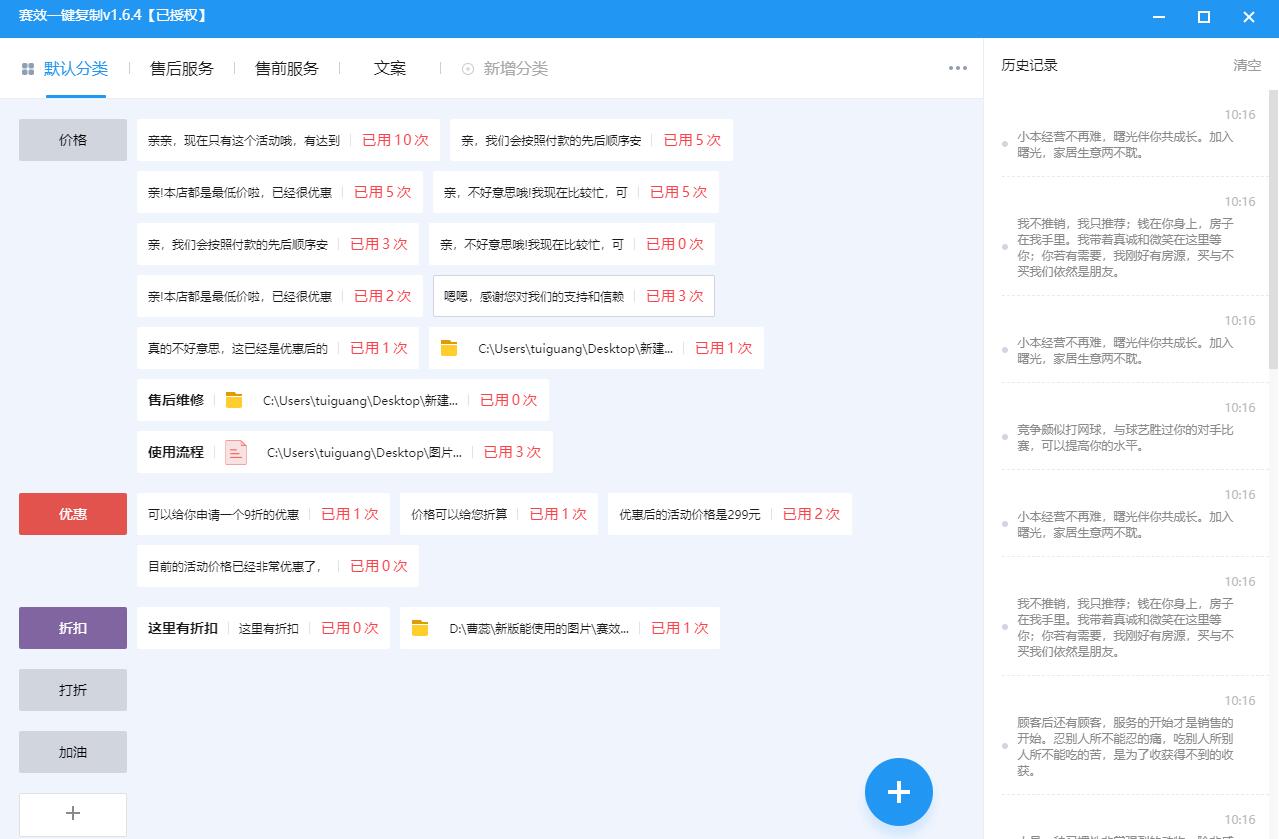This screenshot has width=1279, height=839.
Task: Select the purple 折扣 category
Action: pyautogui.click(x=72, y=627)
